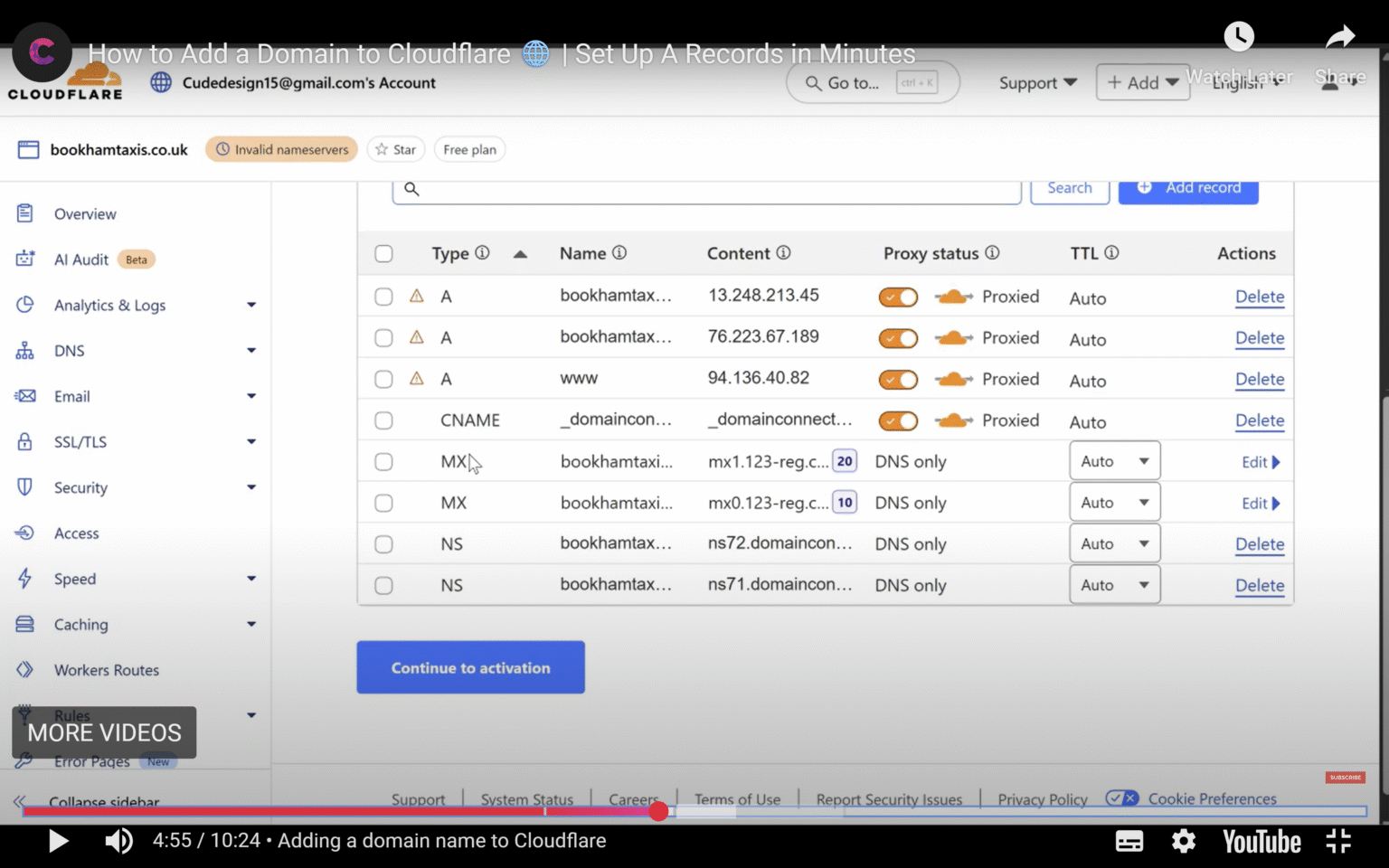Screen dimensions: 1389x868
Task: Open Workers Routes from the sidebar
Action: (107, 670)
